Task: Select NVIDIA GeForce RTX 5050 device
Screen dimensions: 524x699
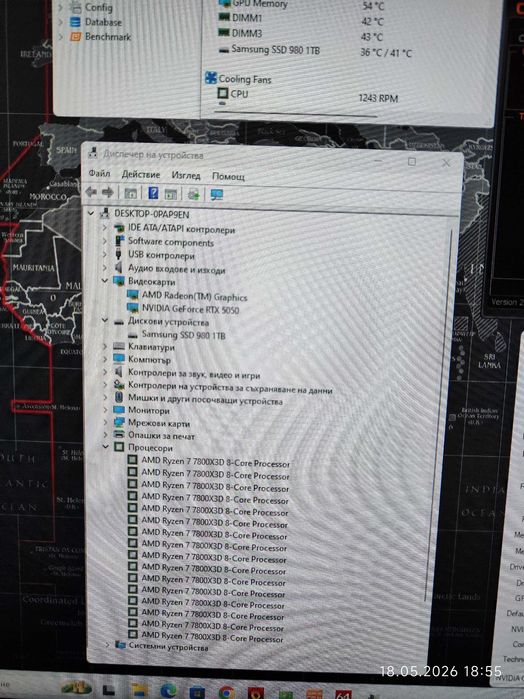Action: 190,309
